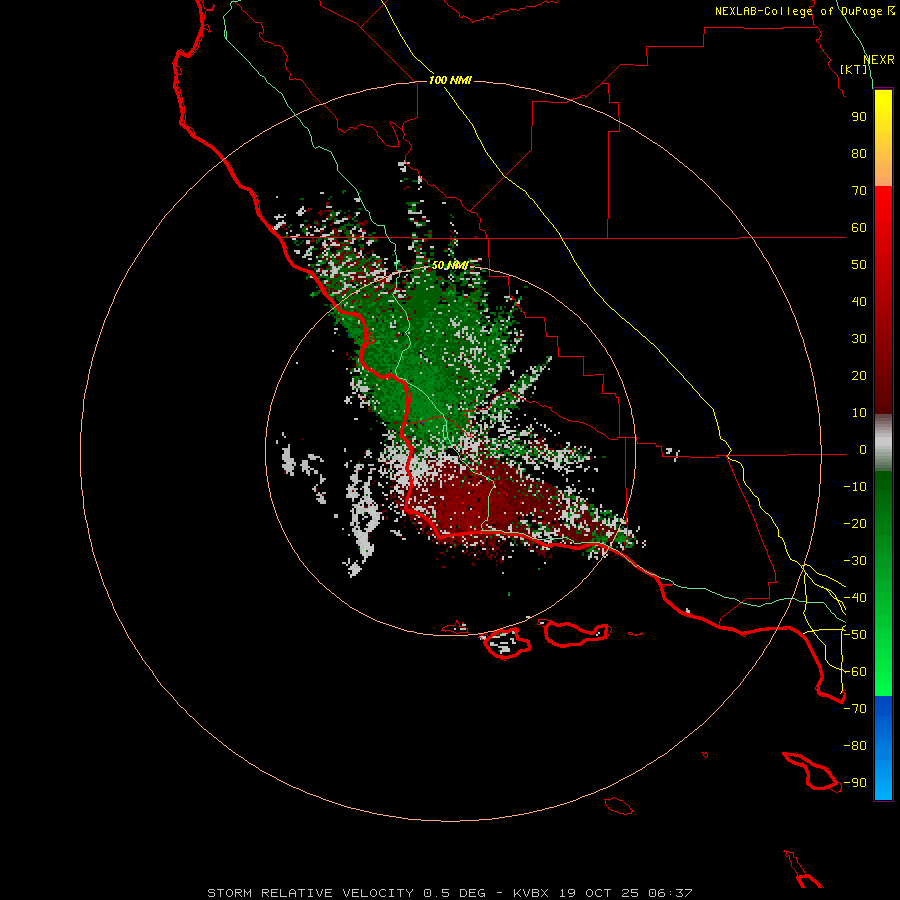Click the -90 value on the velocity scale
900x900 pixels.
click(x=855, y=783)
